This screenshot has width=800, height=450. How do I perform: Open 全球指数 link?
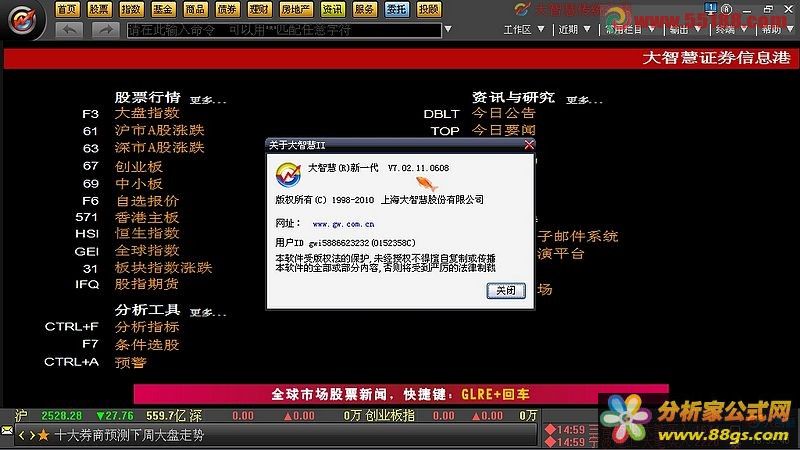[x=147, y=251]
